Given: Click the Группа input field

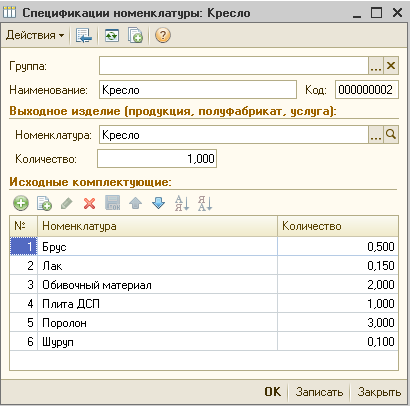Looking at the screenshot, I should tap(234, 65).
